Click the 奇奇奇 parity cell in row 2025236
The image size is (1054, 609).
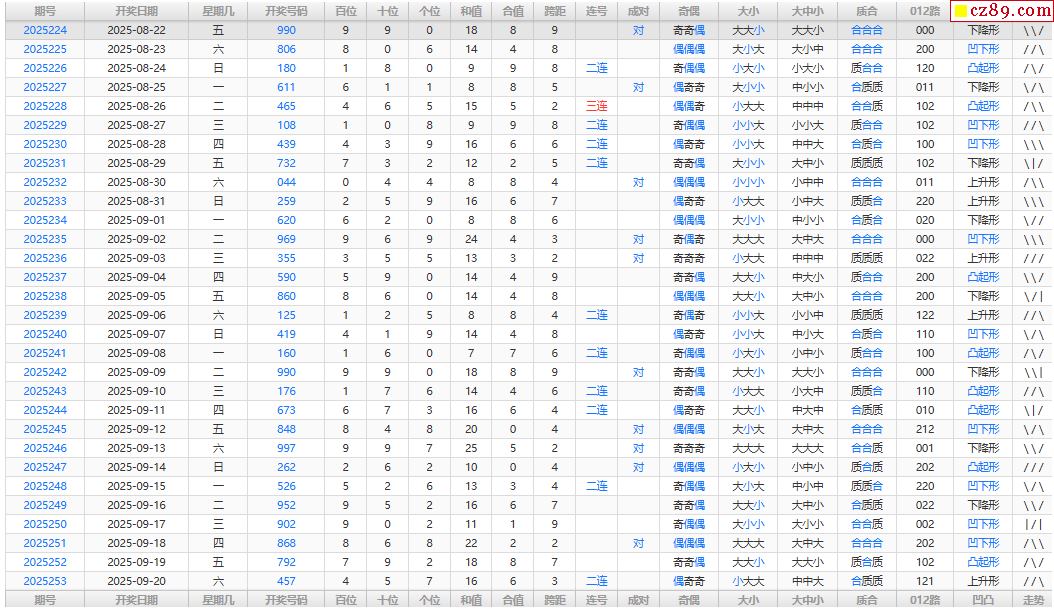tap(689, 258)
